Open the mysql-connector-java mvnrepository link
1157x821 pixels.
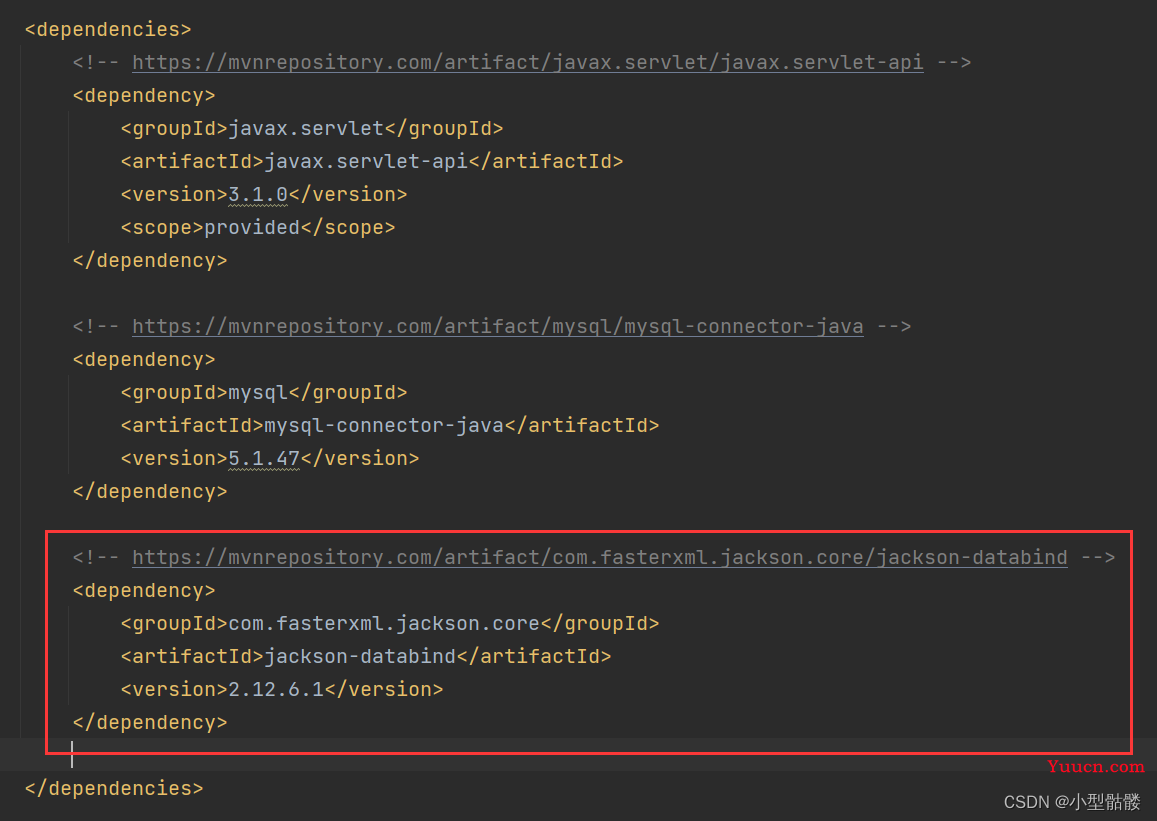click(497, 326)
